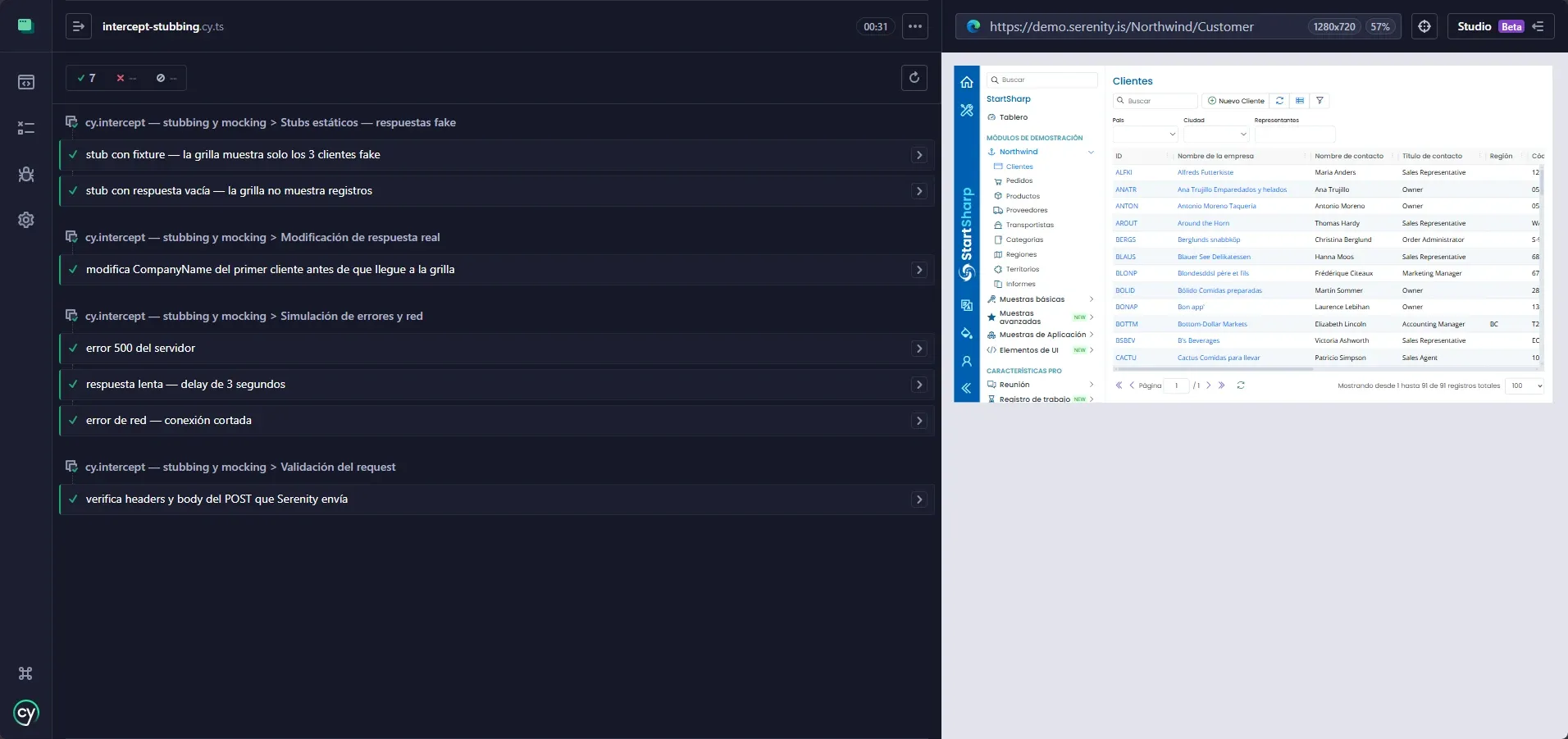The height and width of the screenshot is (739, 1568).
Task: Rerun all tests with the reload button
Action: point(914,78)
